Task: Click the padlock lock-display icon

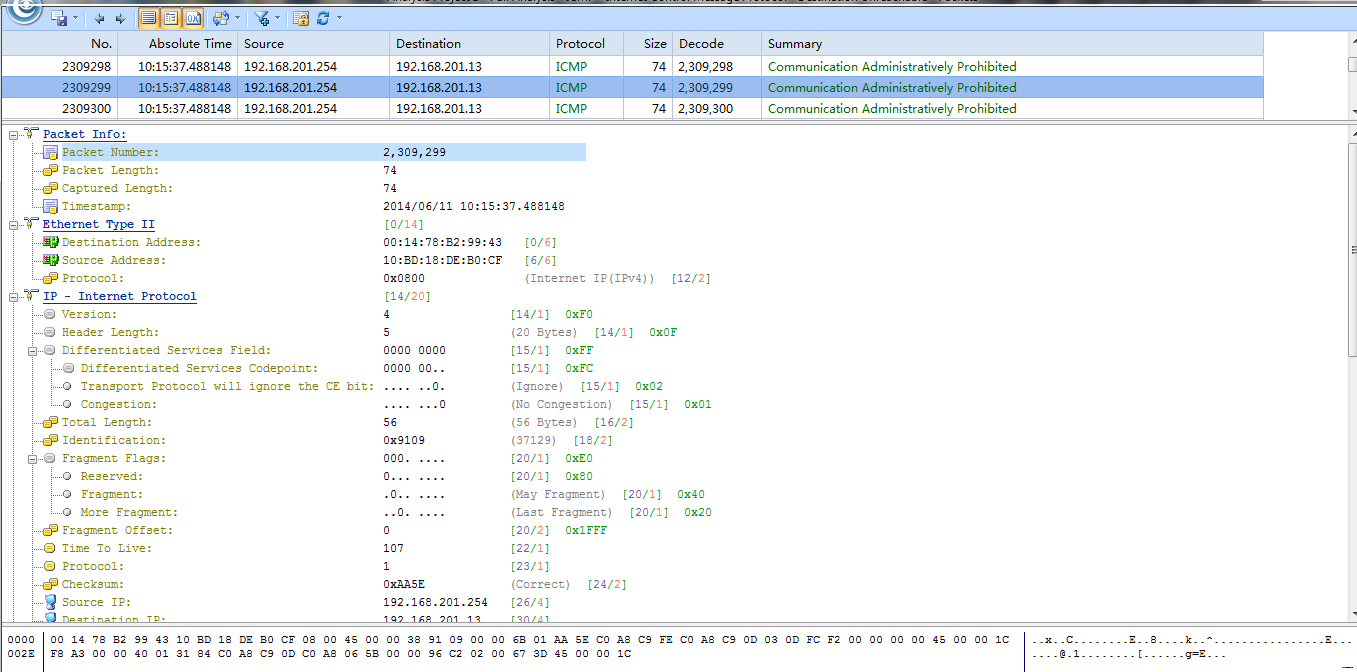Action: 301,18
